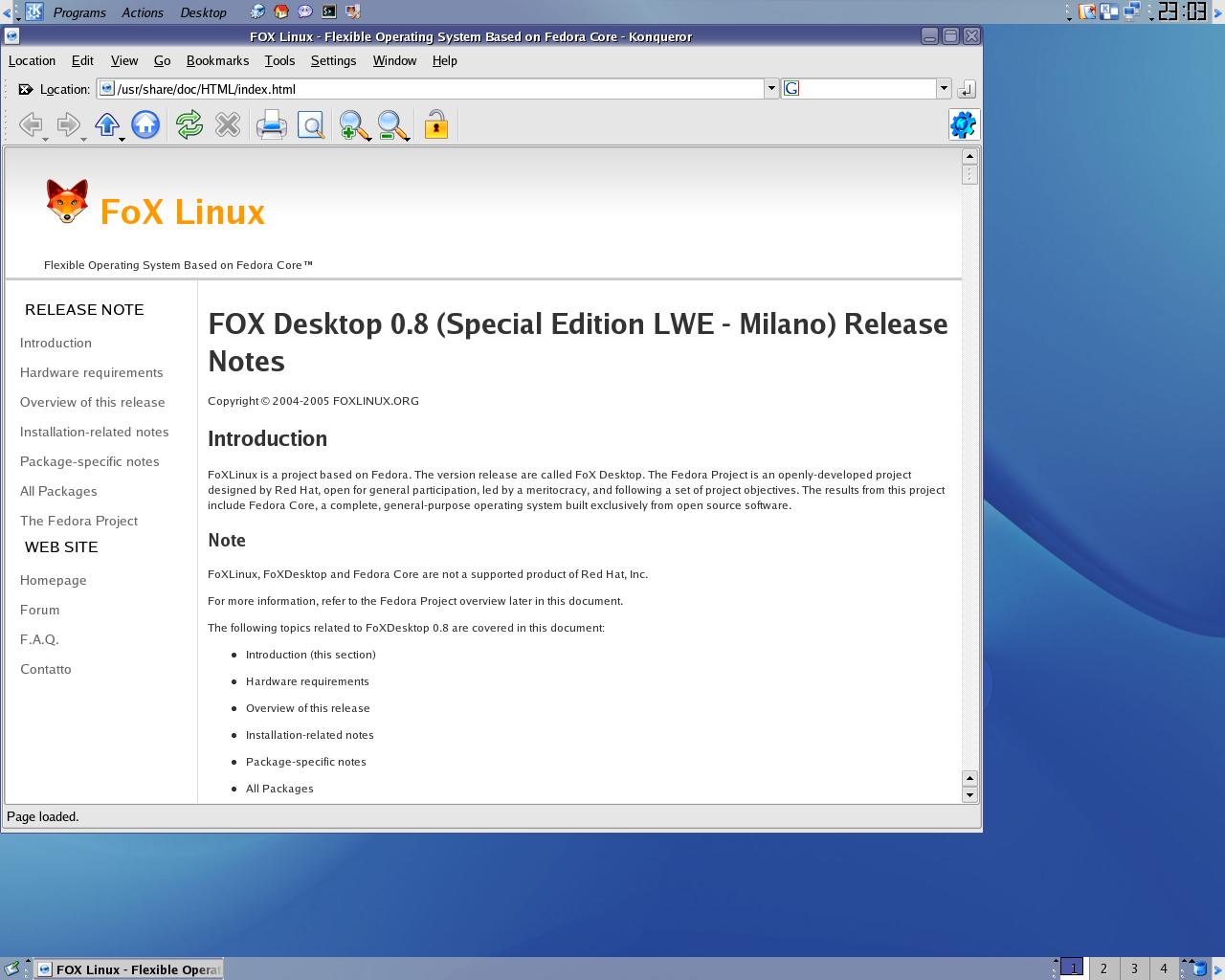Open Installation-related notes sidebar link
The height and width of the screenshot is (980, 1225).
coord(94,432)
